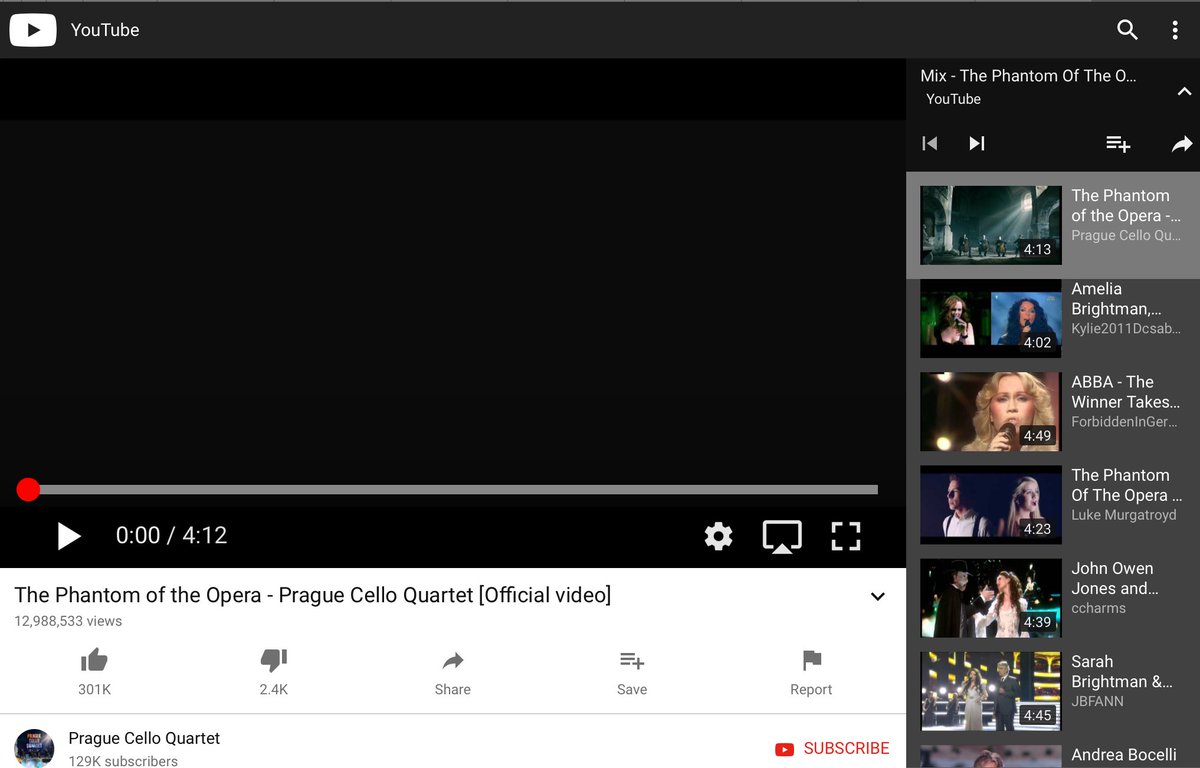
Task: Click the '301K' like count
Action: tap(94, 689)
